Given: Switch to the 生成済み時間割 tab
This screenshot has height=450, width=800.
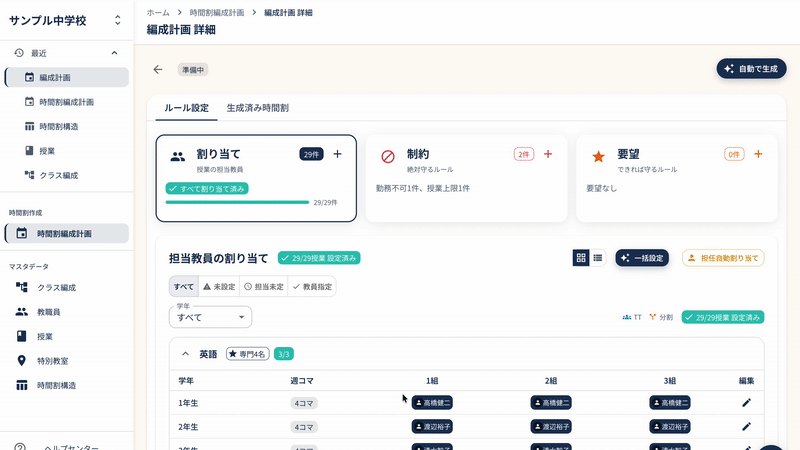Looking at the screenshot, I should click(x=257, y=108).
